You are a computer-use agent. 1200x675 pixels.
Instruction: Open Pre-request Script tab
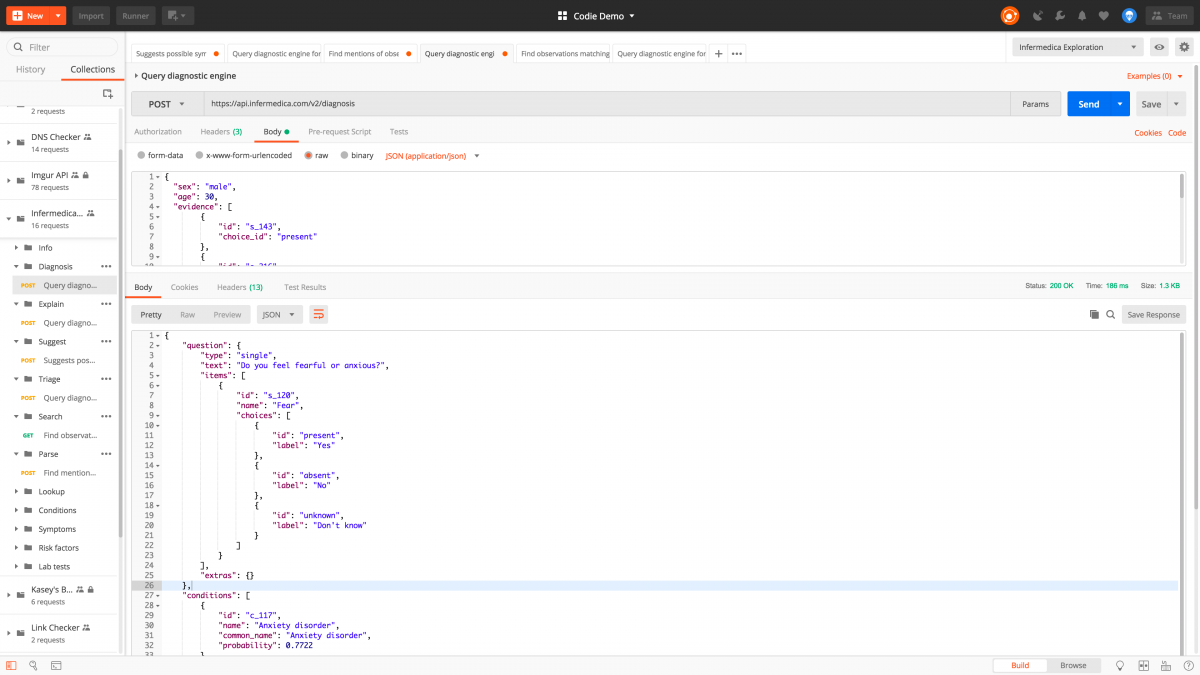(x=339, y=131)
